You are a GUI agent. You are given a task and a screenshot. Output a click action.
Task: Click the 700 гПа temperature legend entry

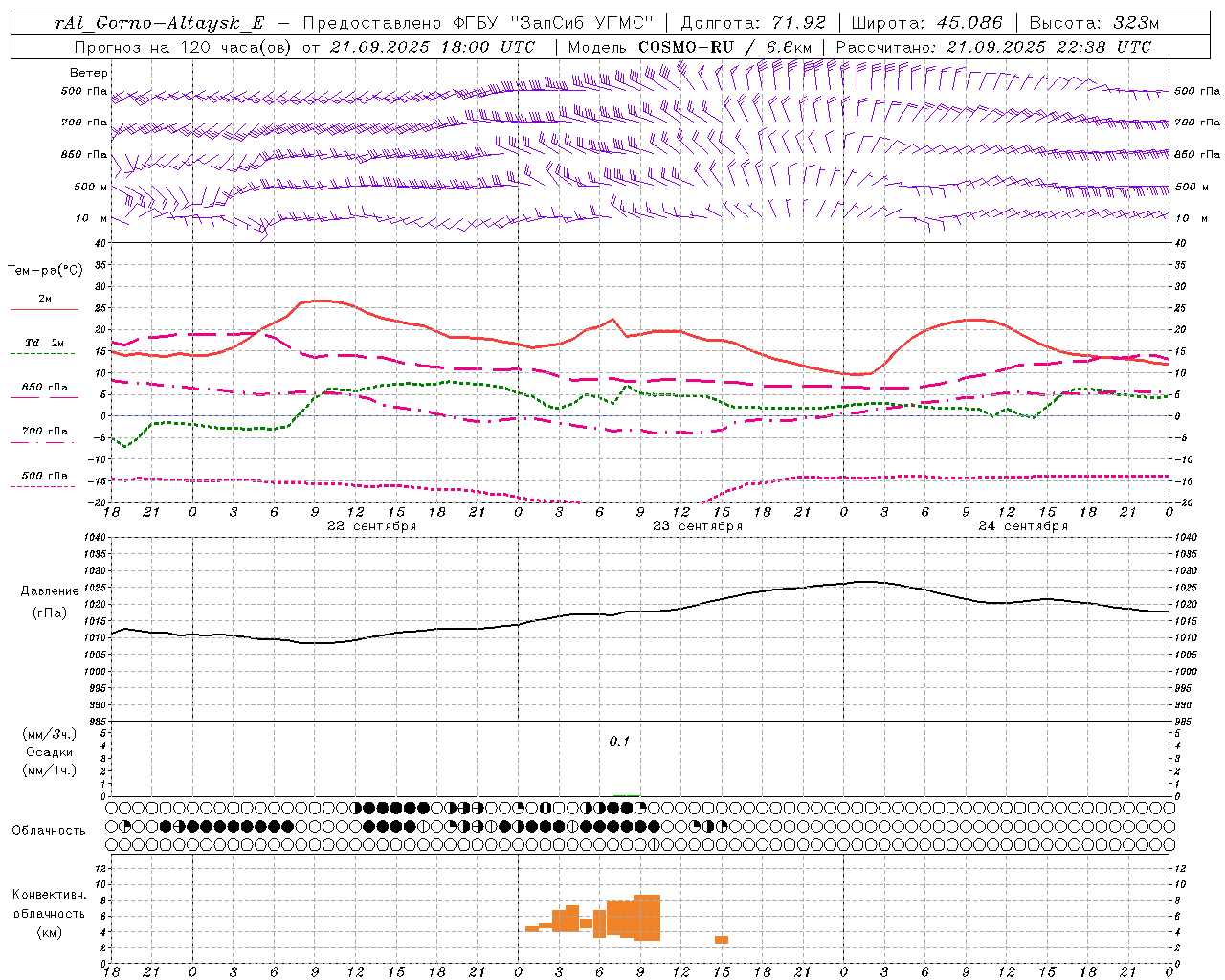45,432
